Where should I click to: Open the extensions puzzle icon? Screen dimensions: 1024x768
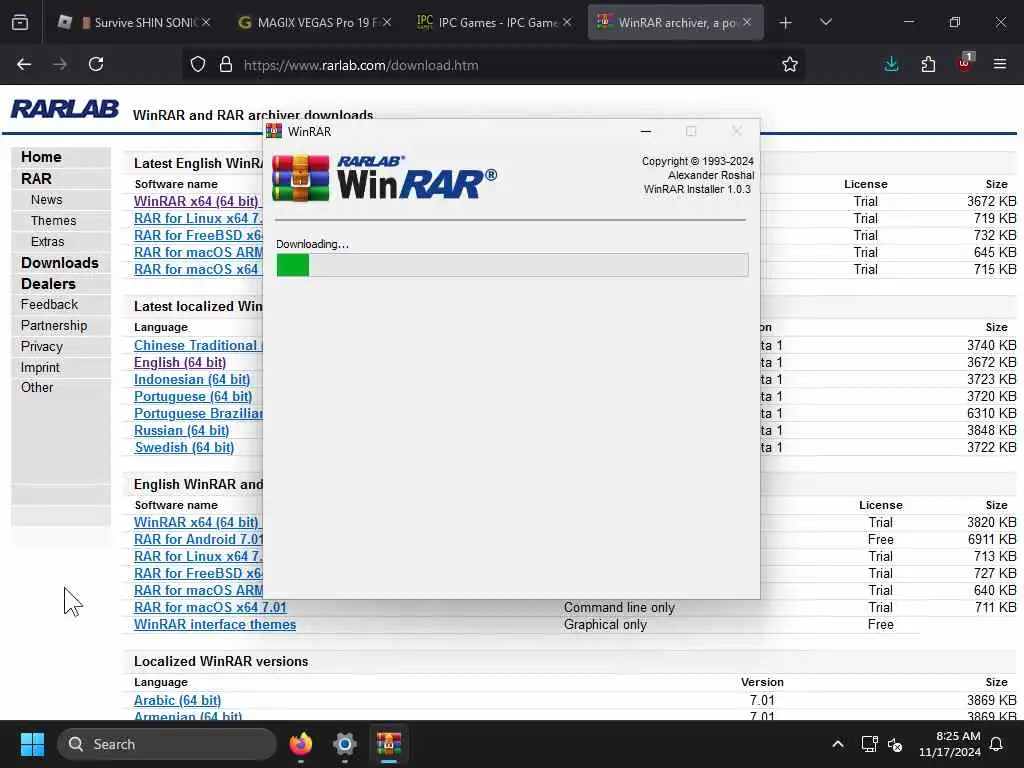(928, 64)
